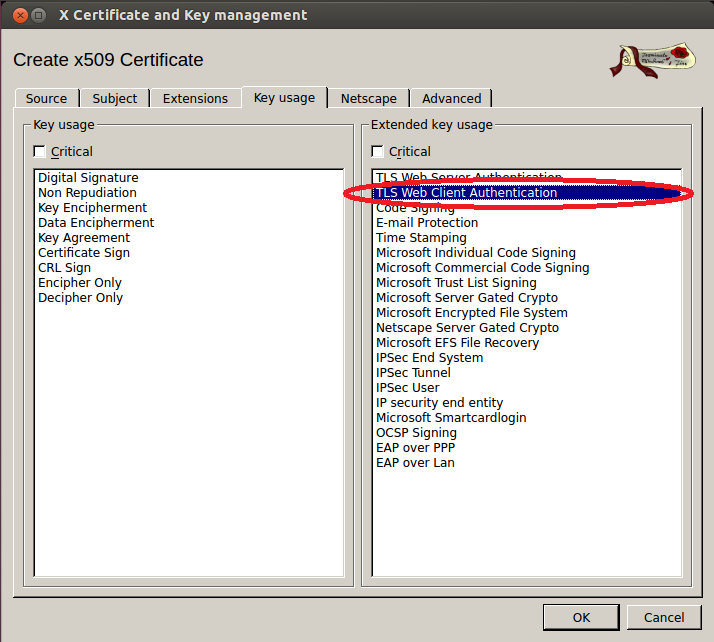Switch to the Advanced tab
714x642 pixels.
[x=451, y=98]
